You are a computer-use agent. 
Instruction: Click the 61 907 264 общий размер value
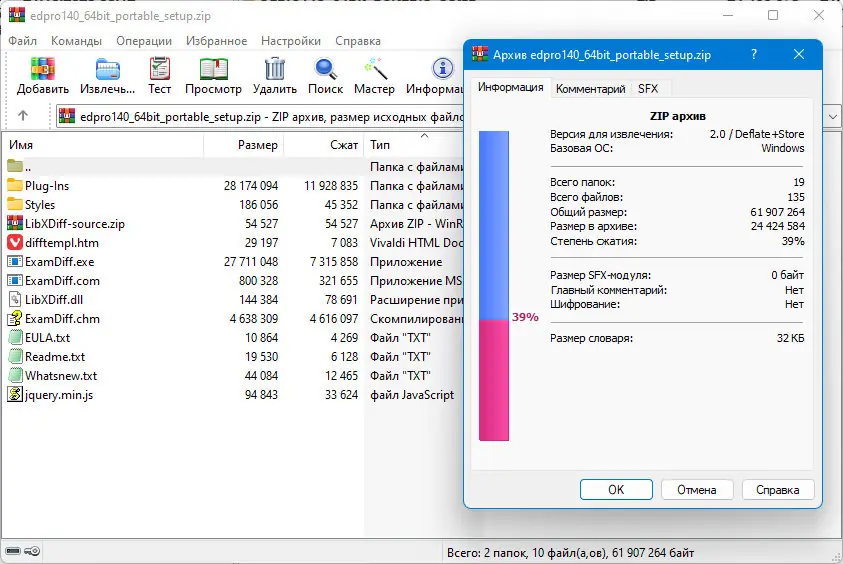click(x=777, y=212)
